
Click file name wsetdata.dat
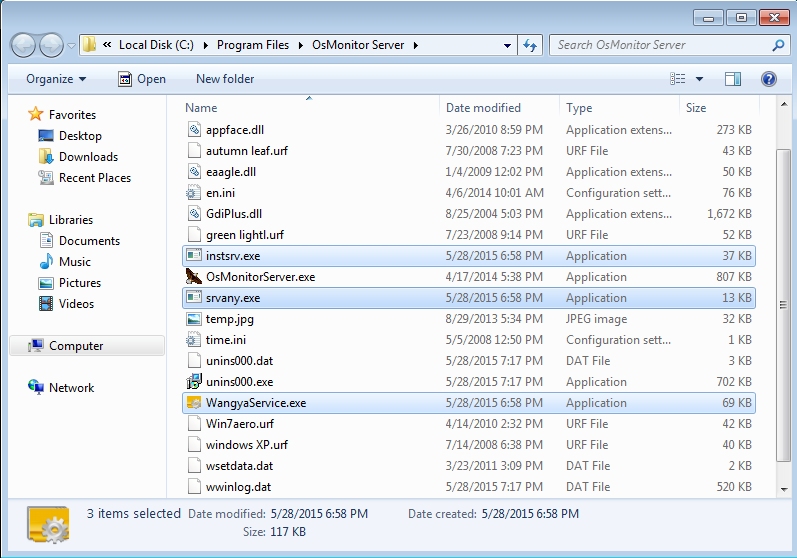point(239,466)
